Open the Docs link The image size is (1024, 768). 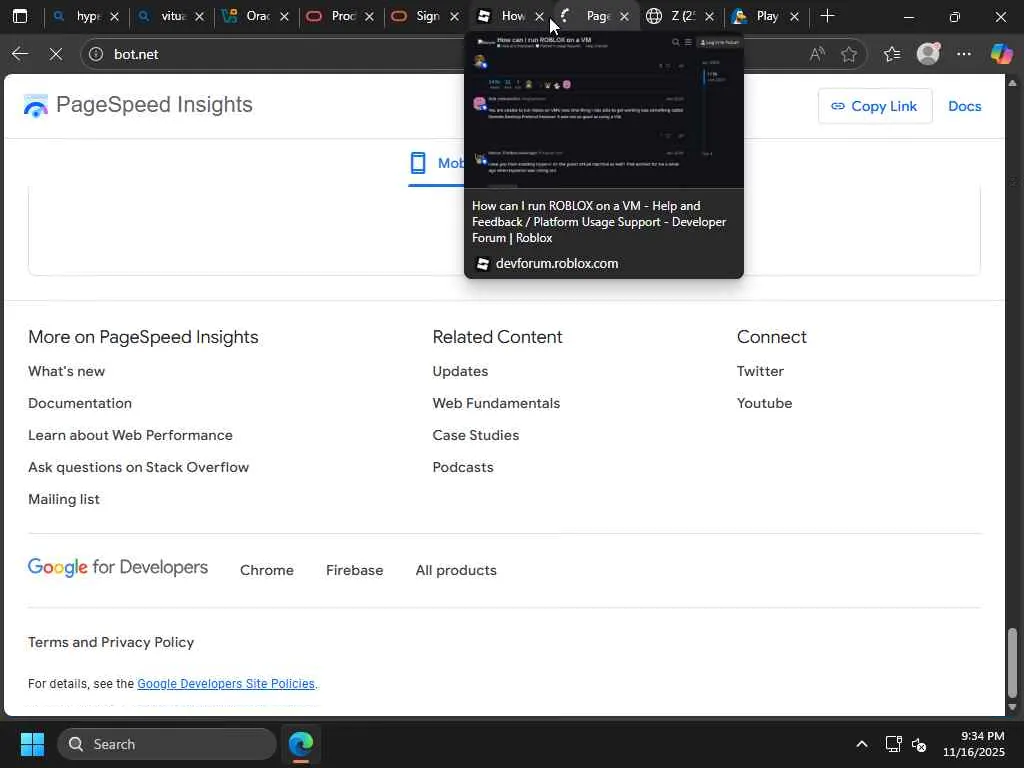coord(965,106)
